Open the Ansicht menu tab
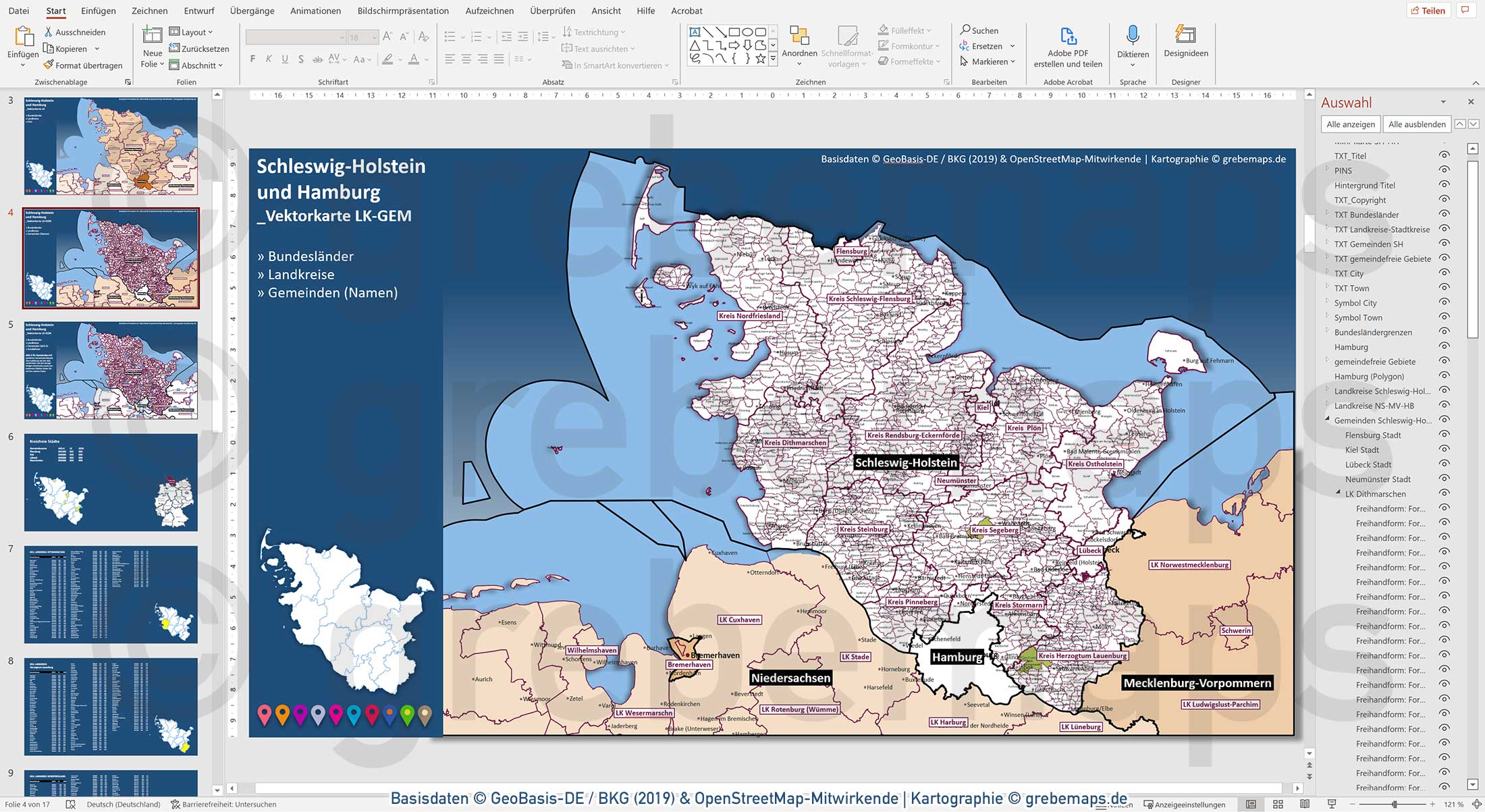The width and height of the screenshot is (1485, 812). coord(605,11)
